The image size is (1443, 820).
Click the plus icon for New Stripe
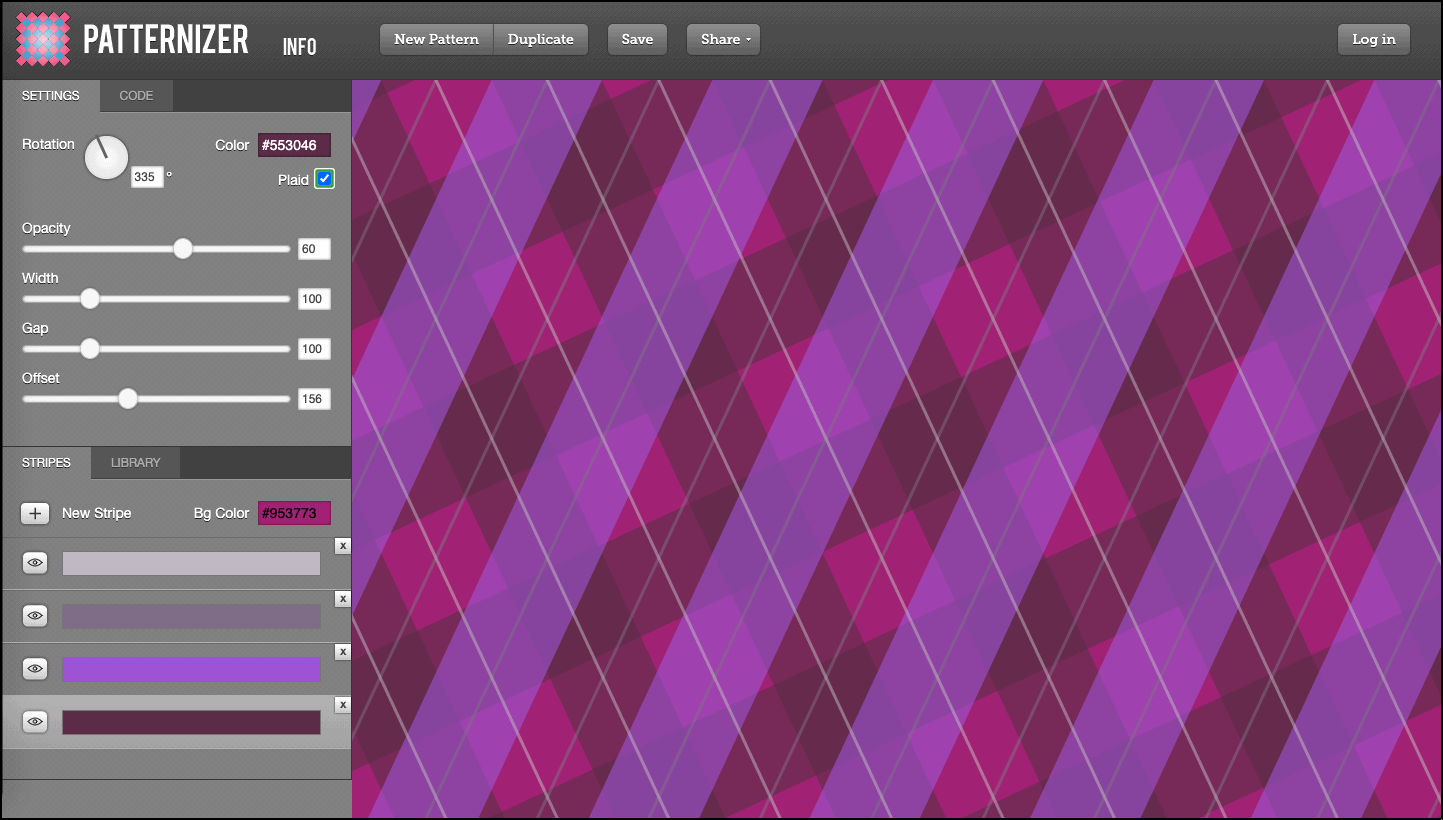coord(35,513)
